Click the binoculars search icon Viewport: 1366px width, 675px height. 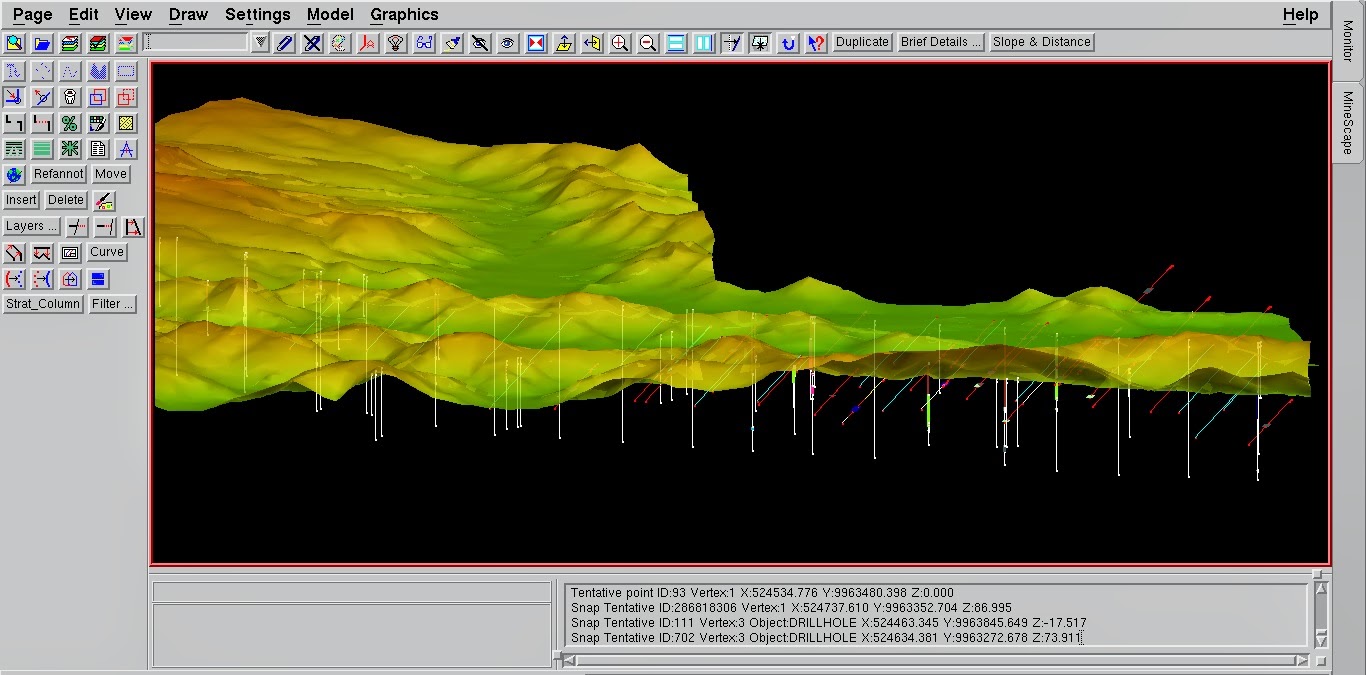(424, 43)
